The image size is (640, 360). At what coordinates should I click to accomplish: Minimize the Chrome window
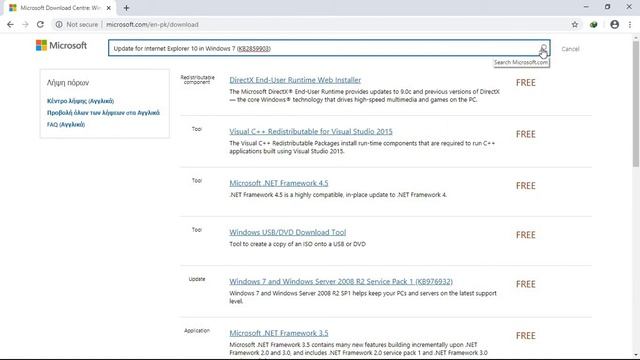586,7
